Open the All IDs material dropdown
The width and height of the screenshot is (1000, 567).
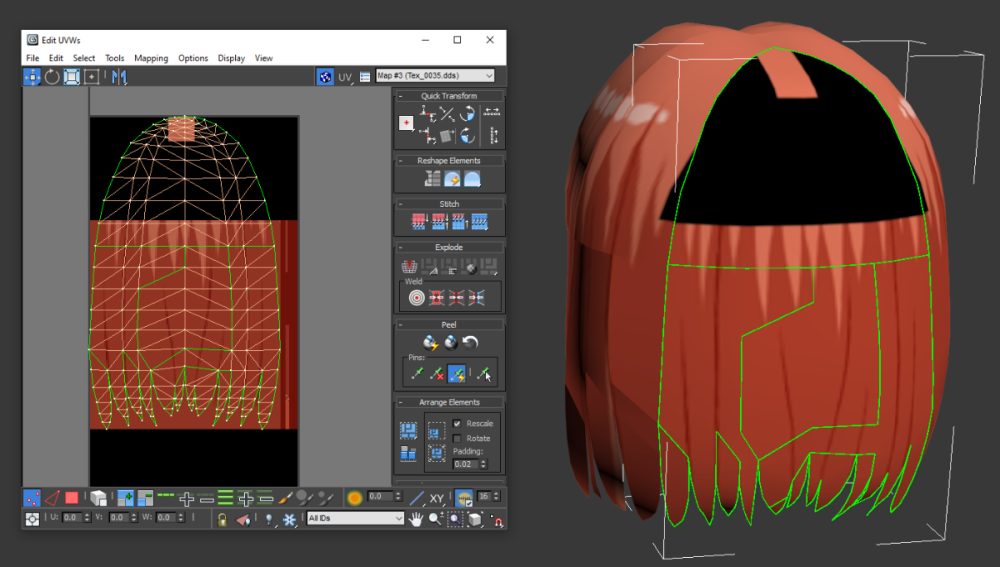coord(355,519)
